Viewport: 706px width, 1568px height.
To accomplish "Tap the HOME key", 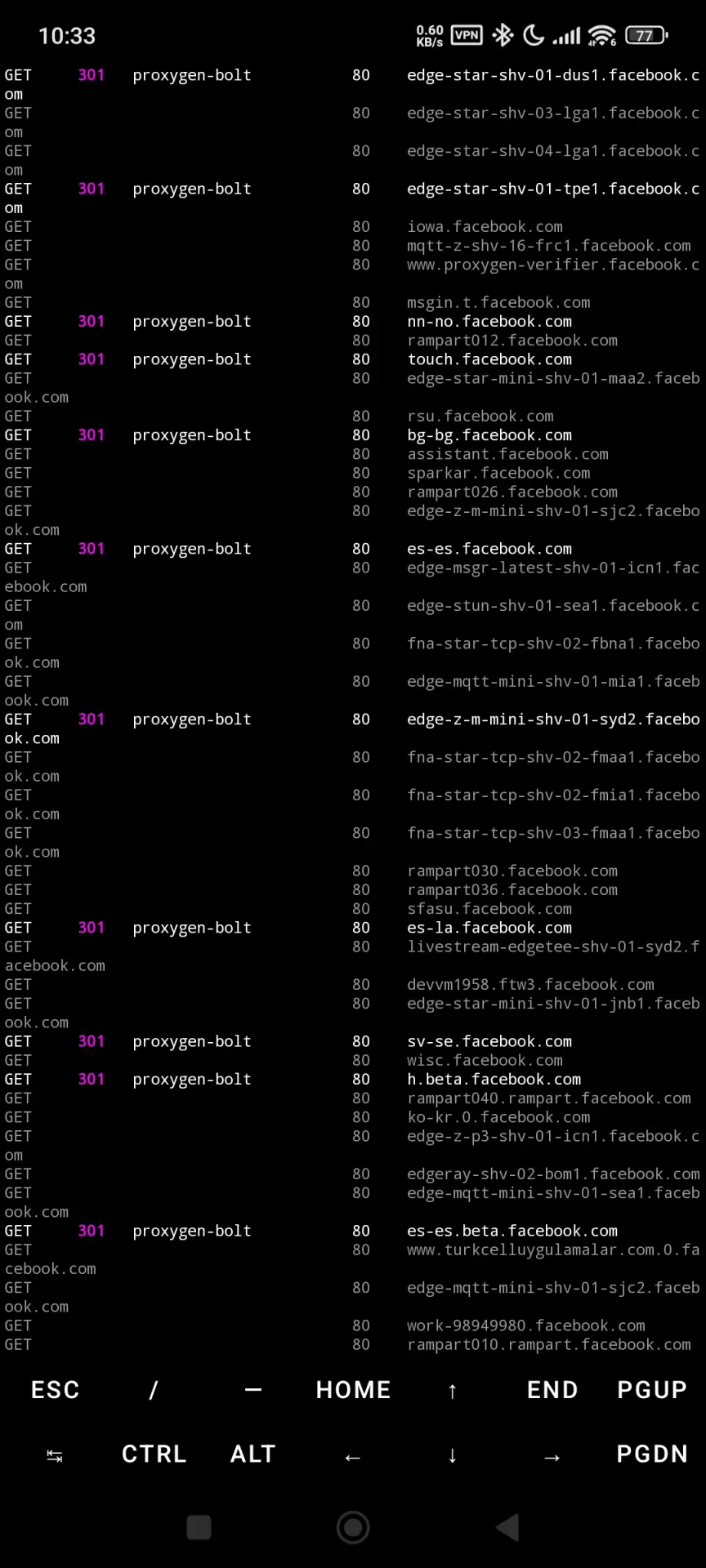I will pos(353,1389).
